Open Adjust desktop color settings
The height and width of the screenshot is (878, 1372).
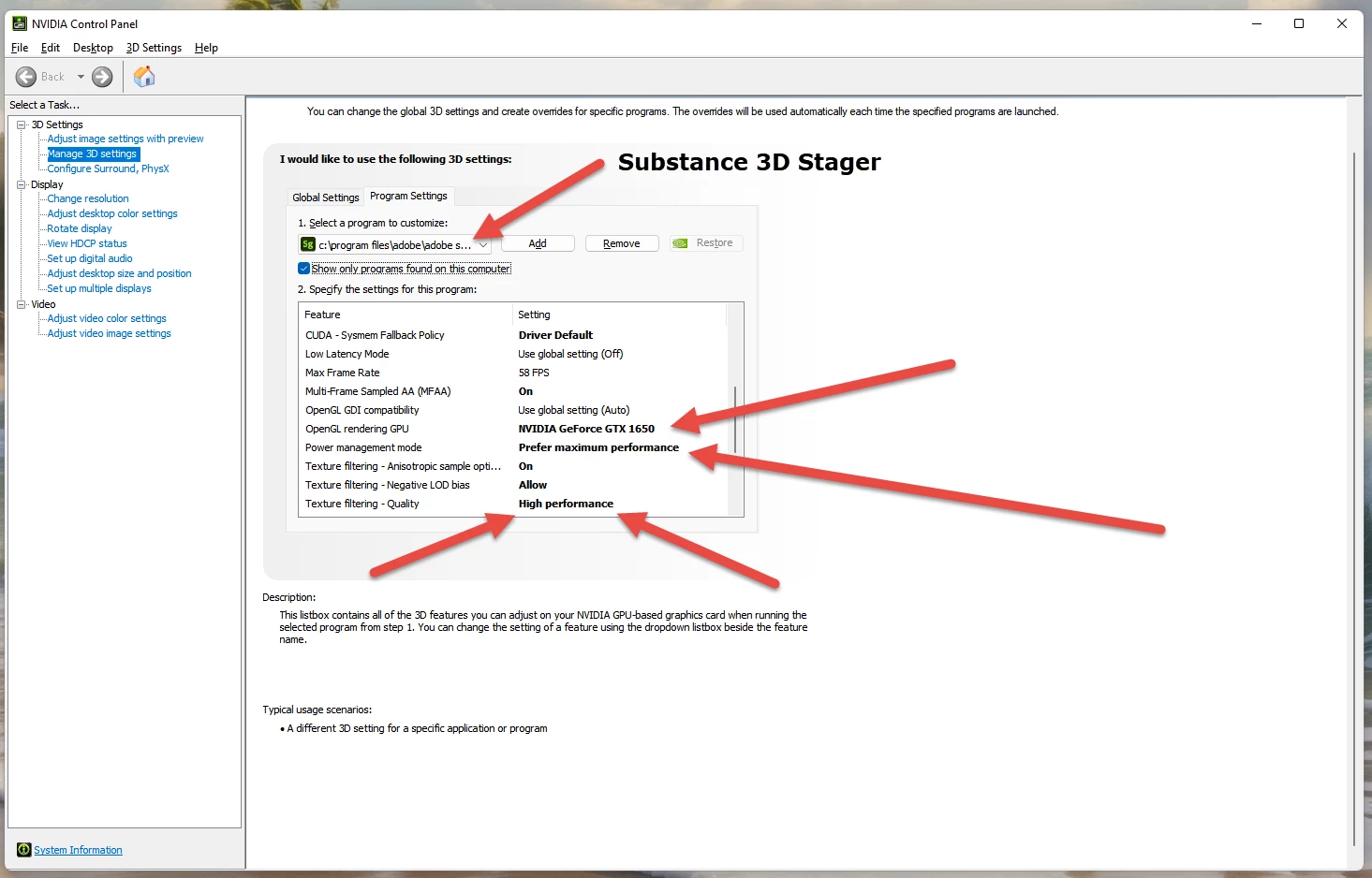(x=112, y=213)
